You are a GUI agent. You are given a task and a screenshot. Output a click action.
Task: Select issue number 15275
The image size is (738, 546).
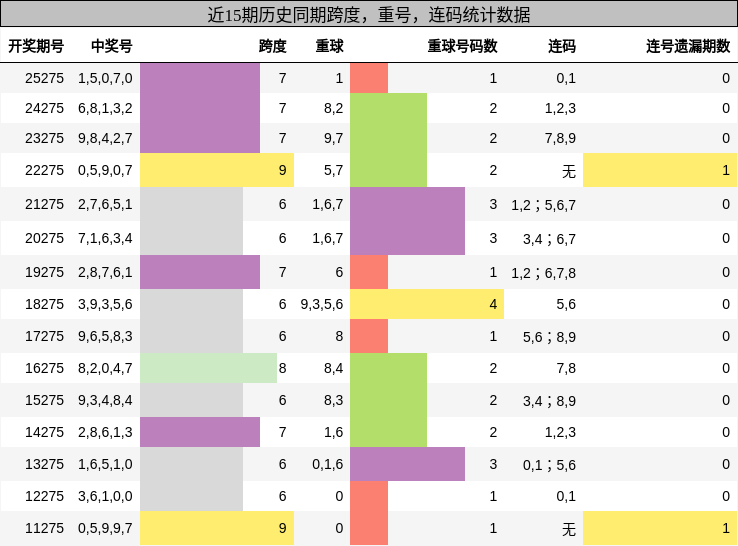tap(44, 400)
